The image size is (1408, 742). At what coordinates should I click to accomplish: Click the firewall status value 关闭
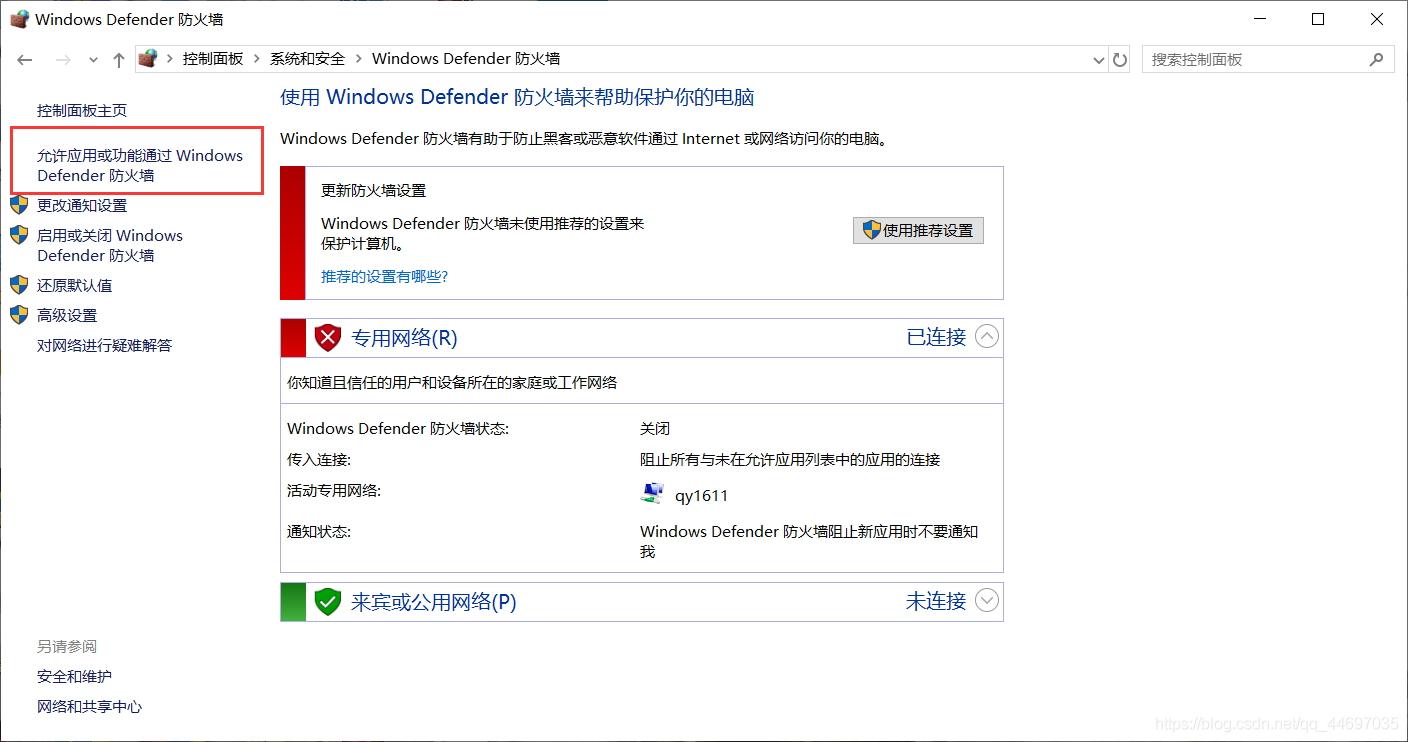tap(655, 428)
